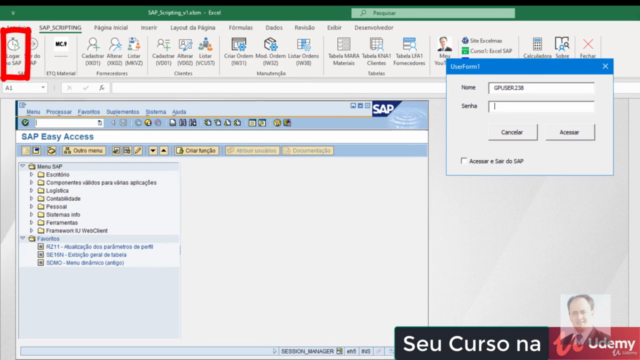Collapse the Favoritos folder

[x=22, y=238]
